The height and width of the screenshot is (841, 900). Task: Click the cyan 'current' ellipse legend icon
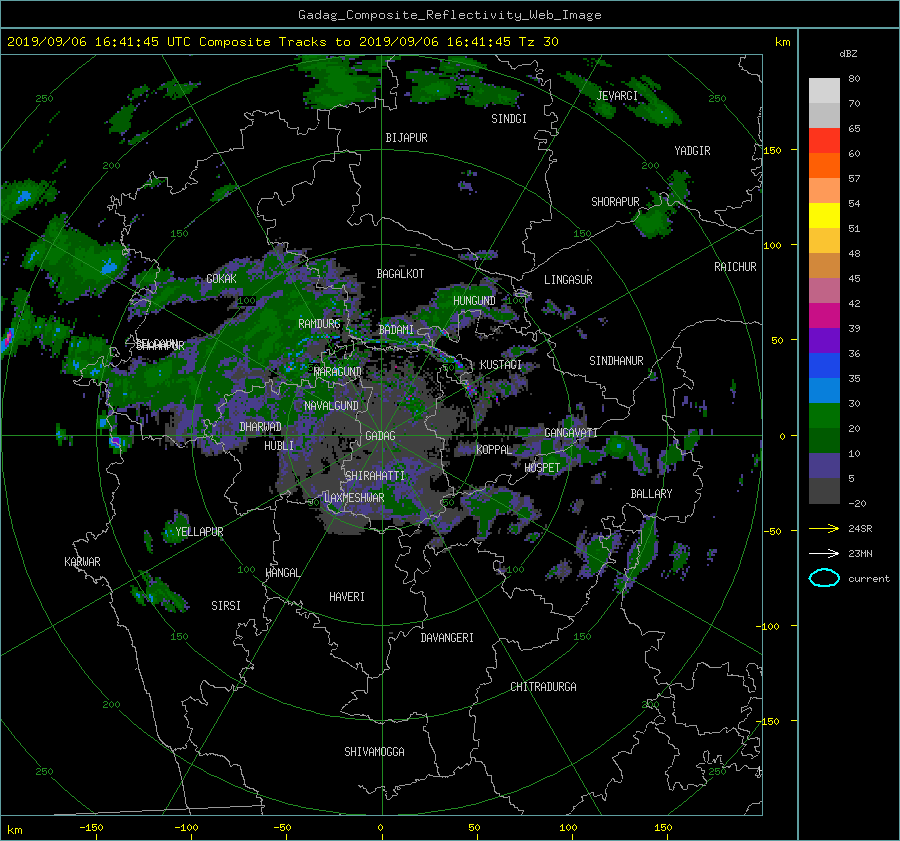click(824, 578)
